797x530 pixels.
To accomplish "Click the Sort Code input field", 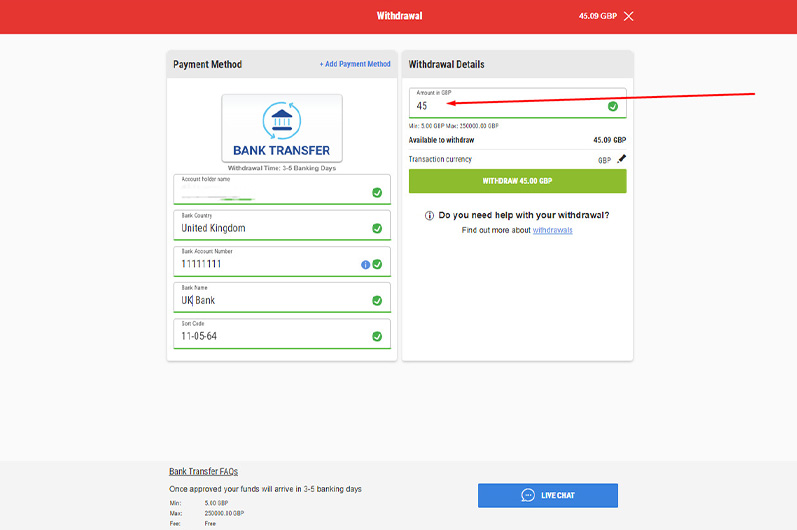I will 265,336.
